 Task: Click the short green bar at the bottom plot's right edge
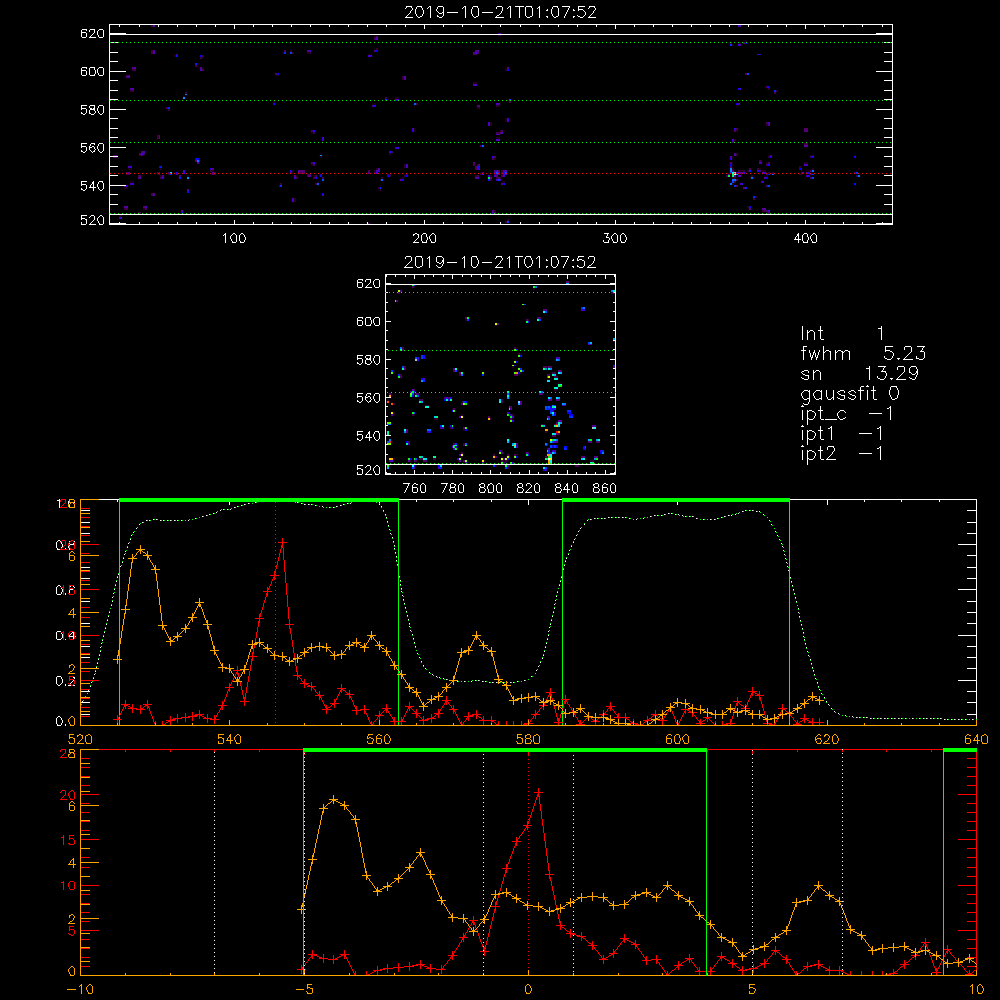pos(960,750)
